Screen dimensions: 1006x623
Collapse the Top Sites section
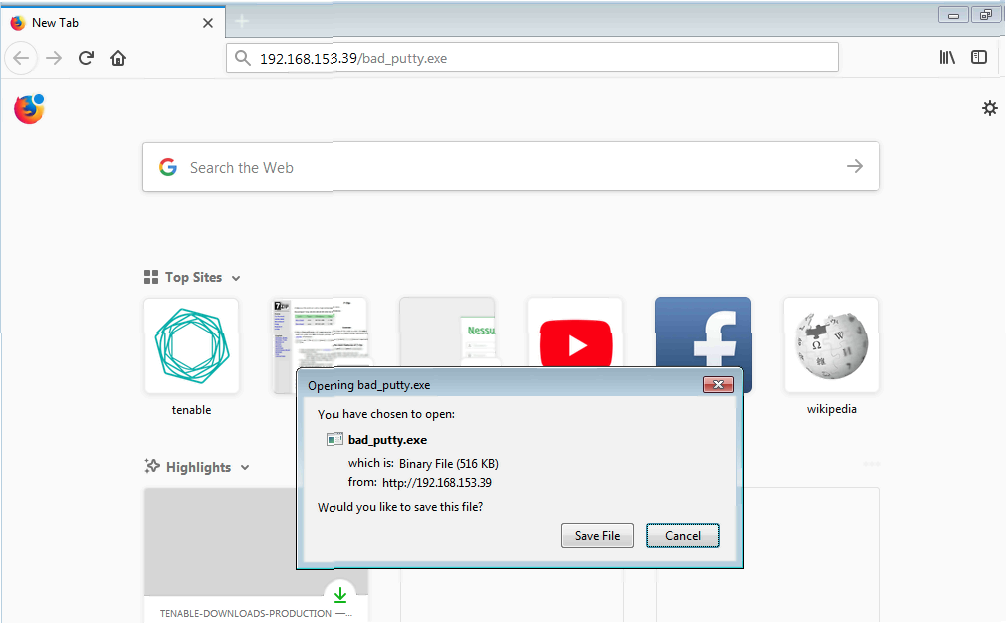tap(236, 278)
